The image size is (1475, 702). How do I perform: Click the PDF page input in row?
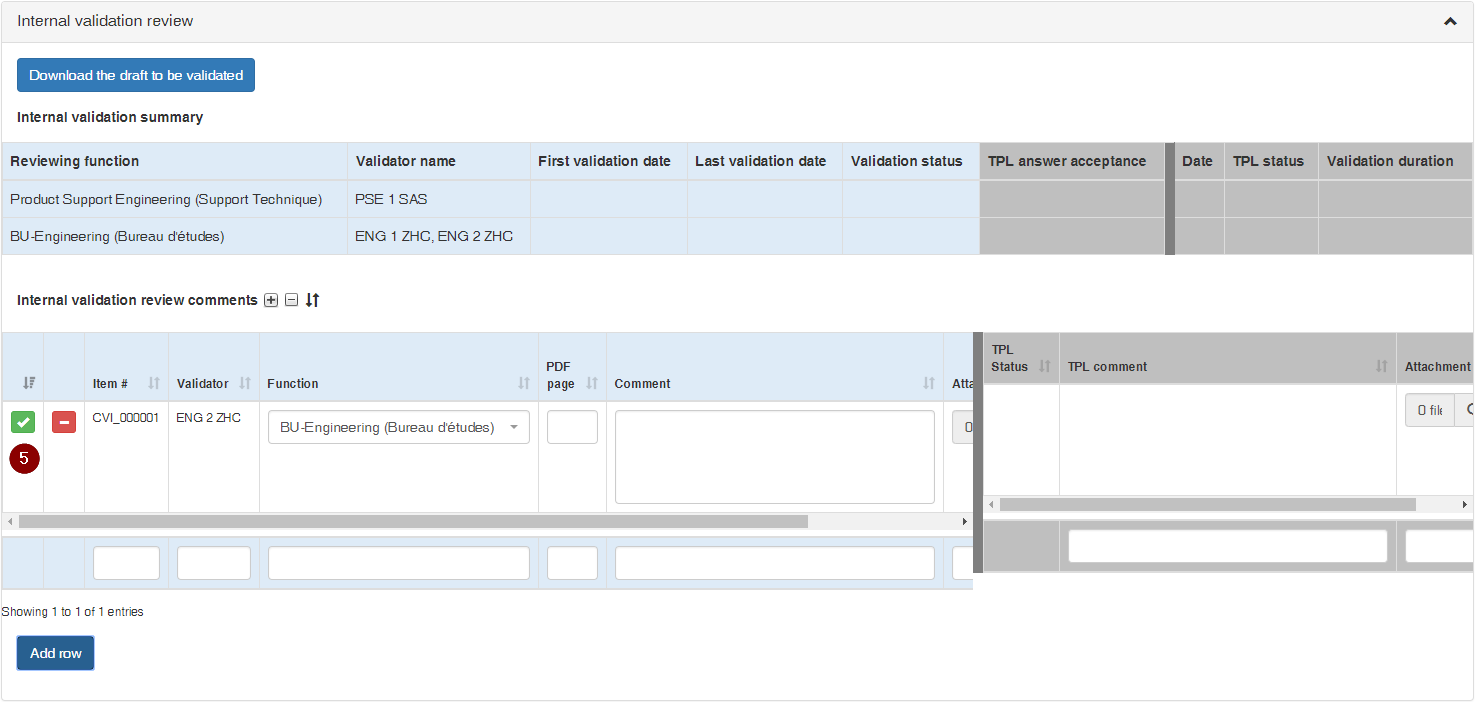click(x=572, y=427)
